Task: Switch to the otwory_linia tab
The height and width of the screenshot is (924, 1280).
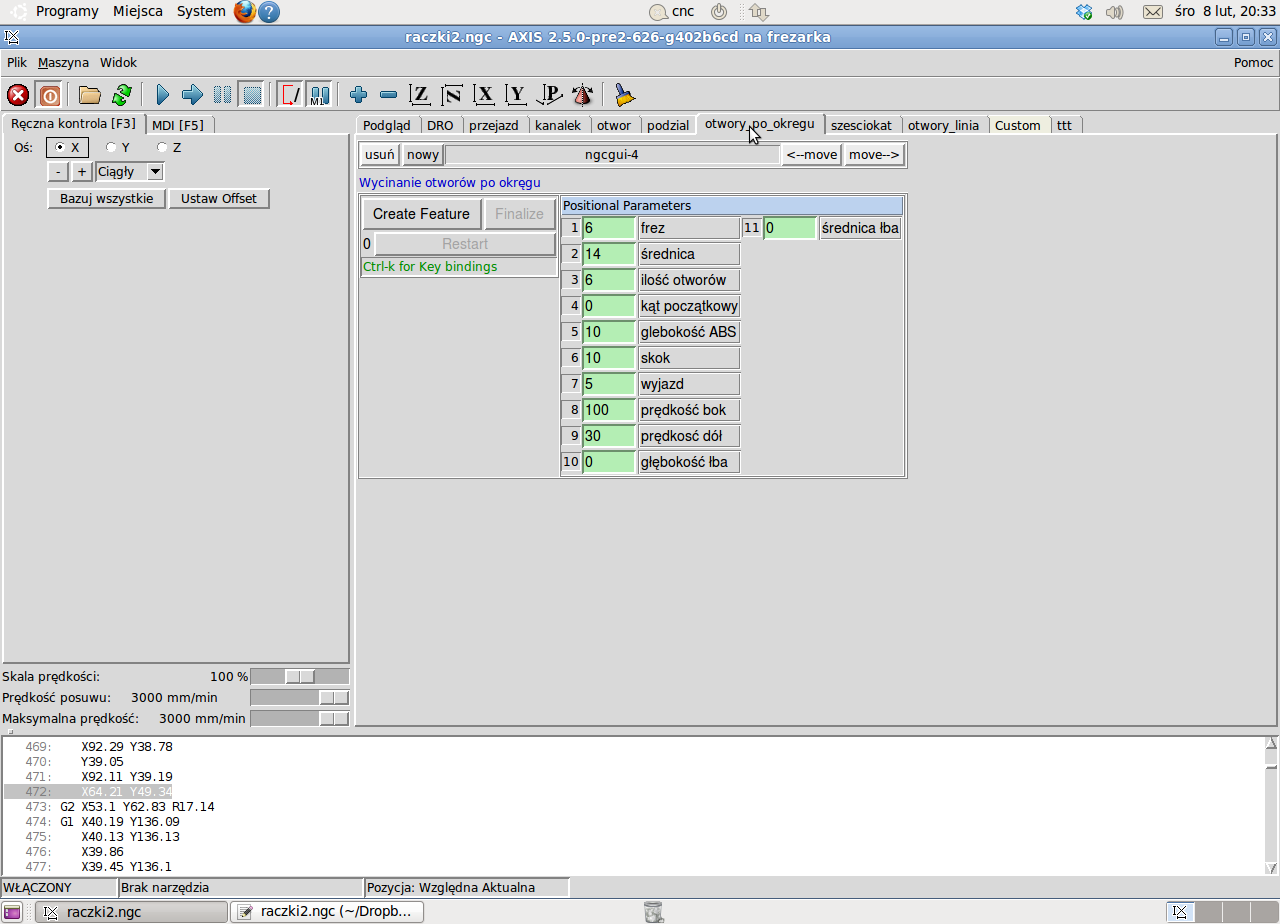Action: coord(944,125)
